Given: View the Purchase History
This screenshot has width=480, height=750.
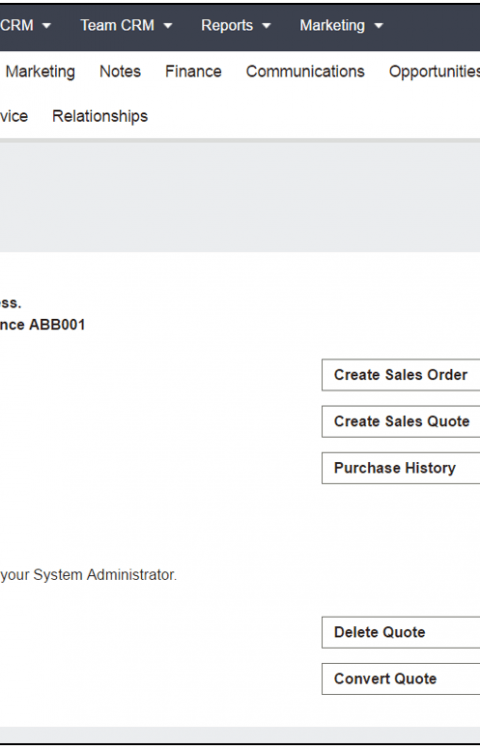Looking at the screenshot, I should [401, 468].
